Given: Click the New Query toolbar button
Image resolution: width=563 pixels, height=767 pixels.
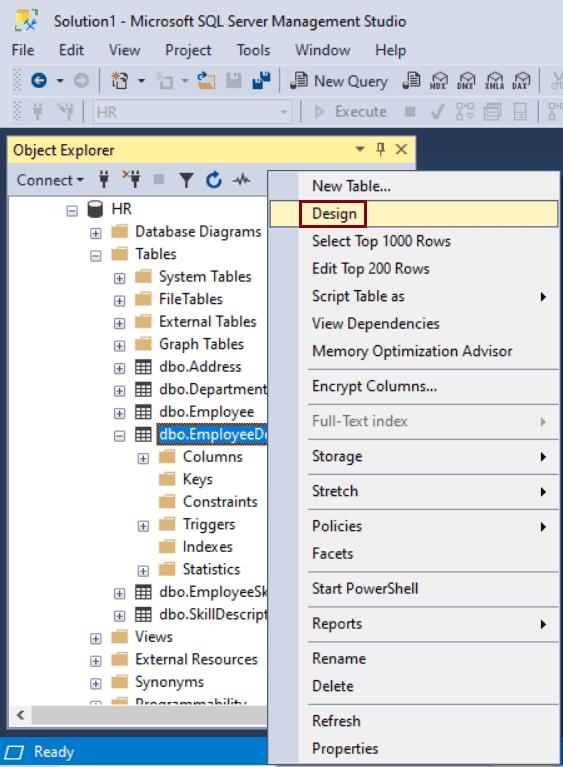Looking at the screenshot, I should [x=338, y=81].
